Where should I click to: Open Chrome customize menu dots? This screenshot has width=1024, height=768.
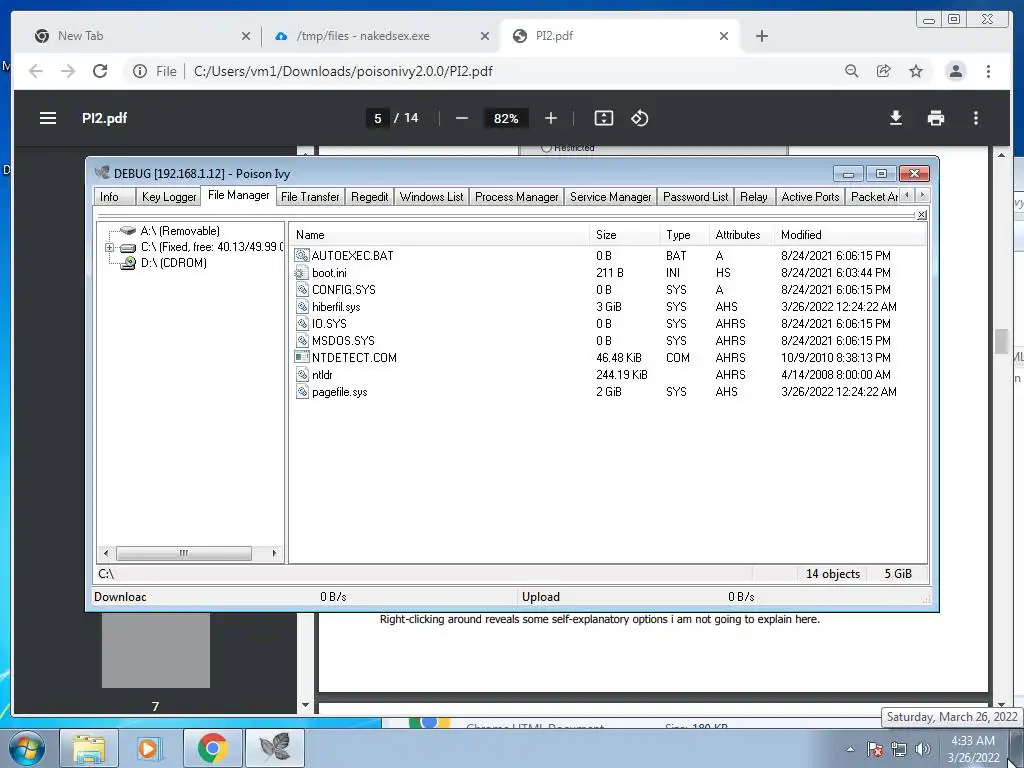tap(988, 71)
